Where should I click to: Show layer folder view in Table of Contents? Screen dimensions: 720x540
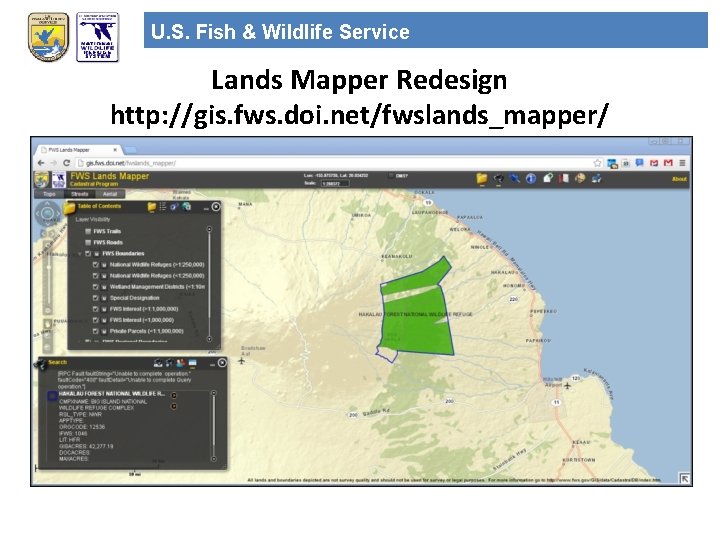(152, 207)
